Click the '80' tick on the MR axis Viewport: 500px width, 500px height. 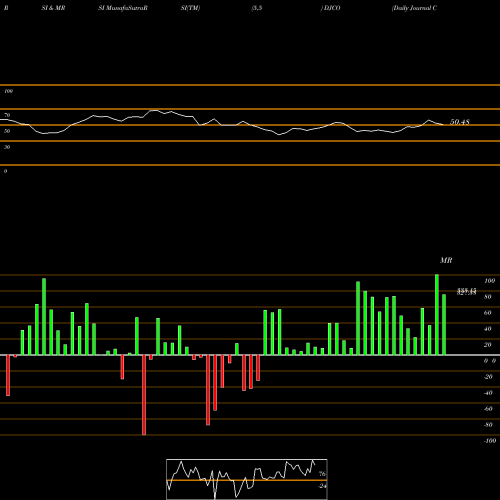pos(488,297)
